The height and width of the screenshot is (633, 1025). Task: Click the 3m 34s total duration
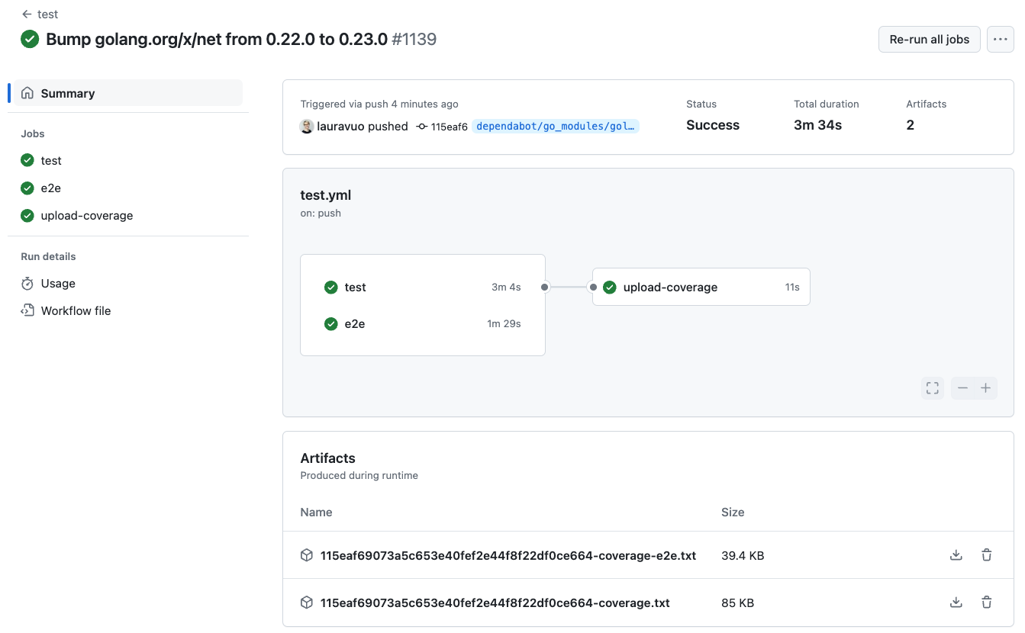(818, 125)
